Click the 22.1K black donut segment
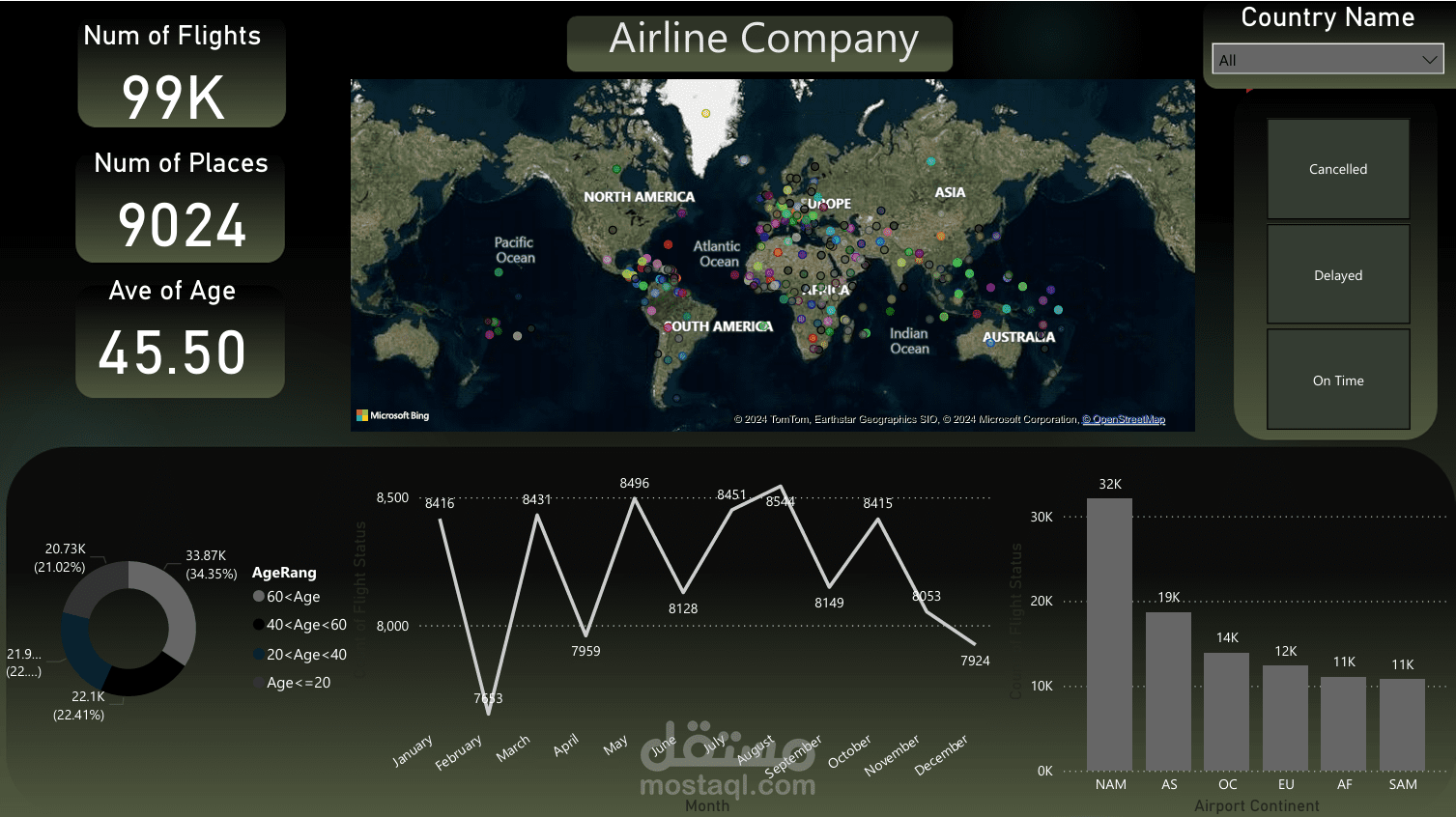The image size is (1456, 817). click(143, 679)
